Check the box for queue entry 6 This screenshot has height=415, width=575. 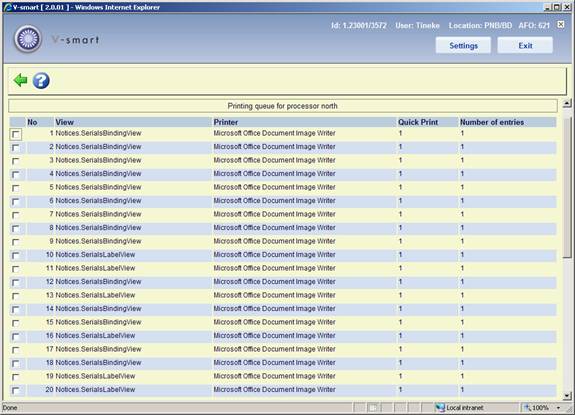click(16, 202)
